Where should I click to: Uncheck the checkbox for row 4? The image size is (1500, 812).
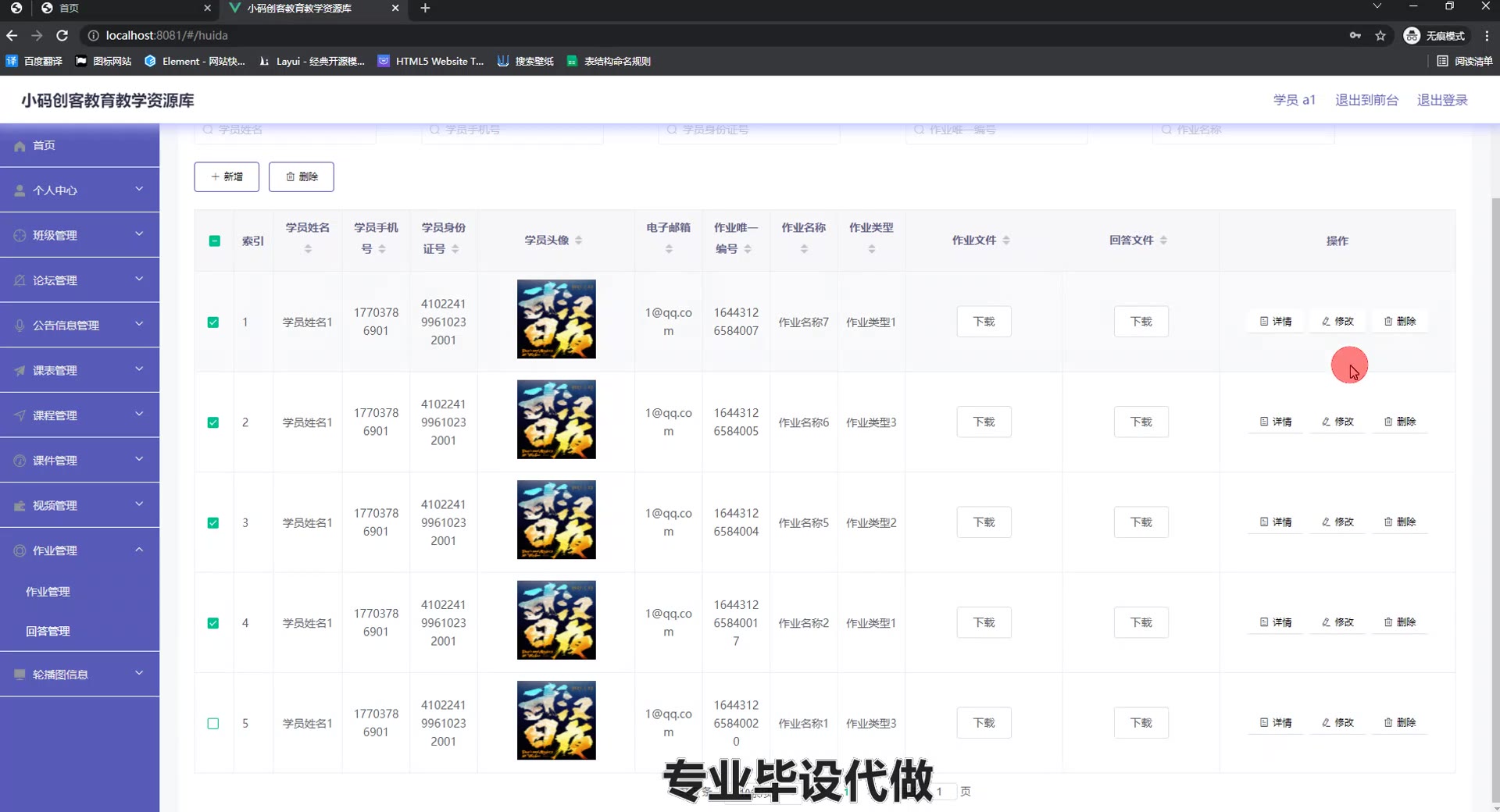tap(213, 623)
